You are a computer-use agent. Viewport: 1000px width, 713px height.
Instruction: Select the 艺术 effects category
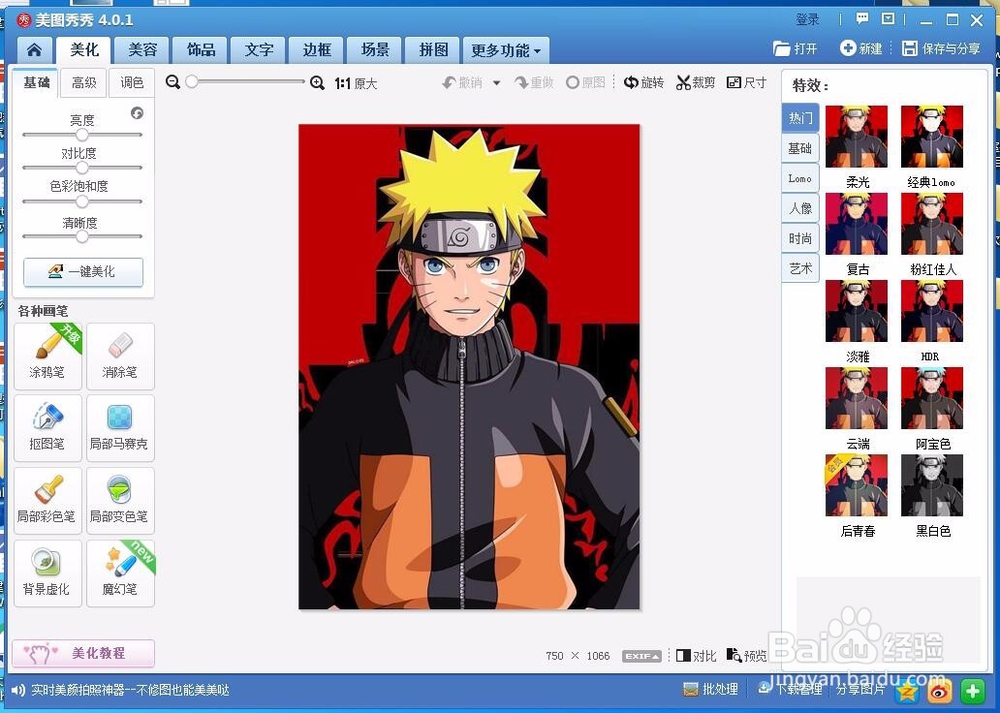click(800, 268)
